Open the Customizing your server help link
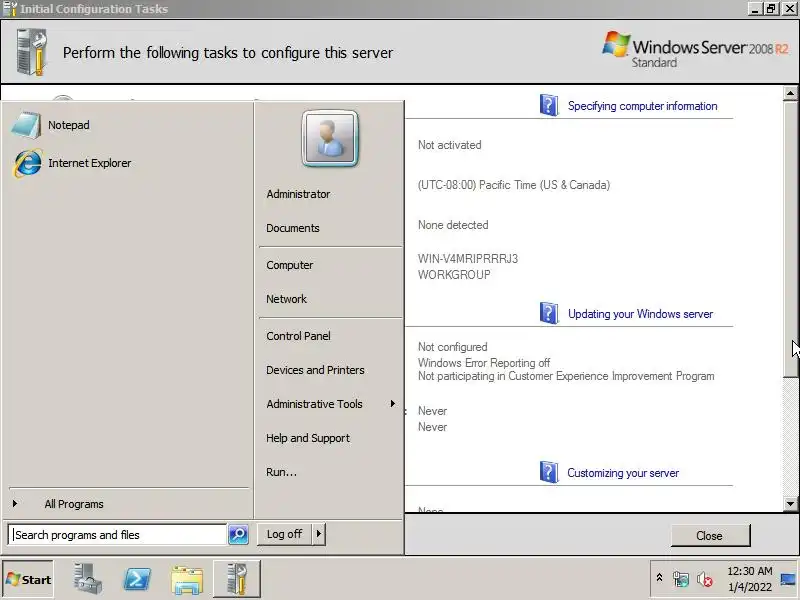800x600 pixels. pos(623,473)
